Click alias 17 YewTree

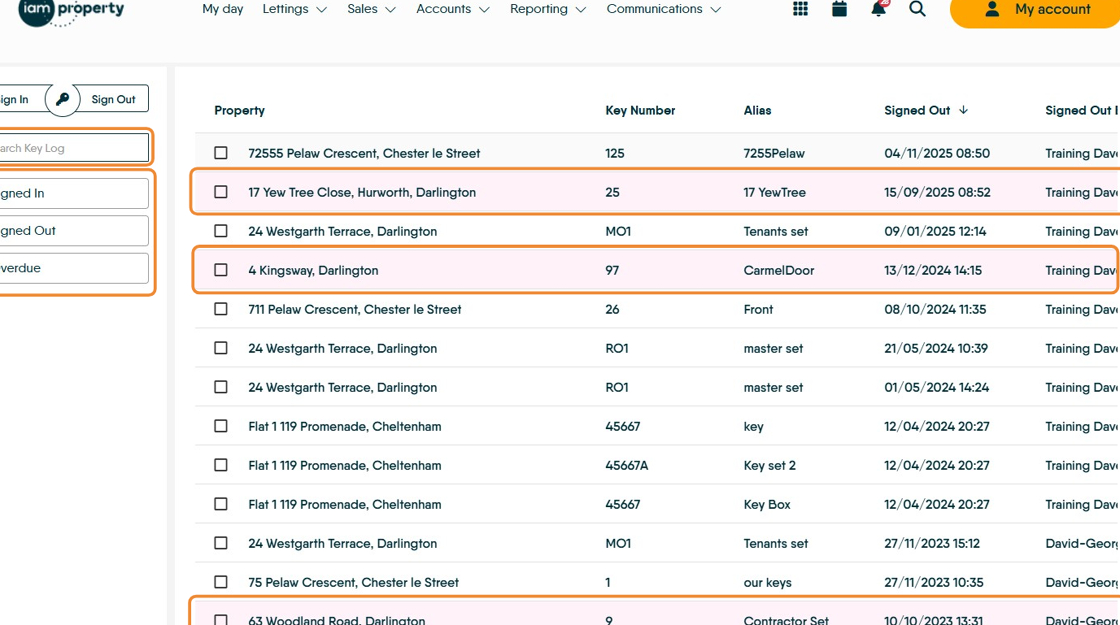point(774,192)
